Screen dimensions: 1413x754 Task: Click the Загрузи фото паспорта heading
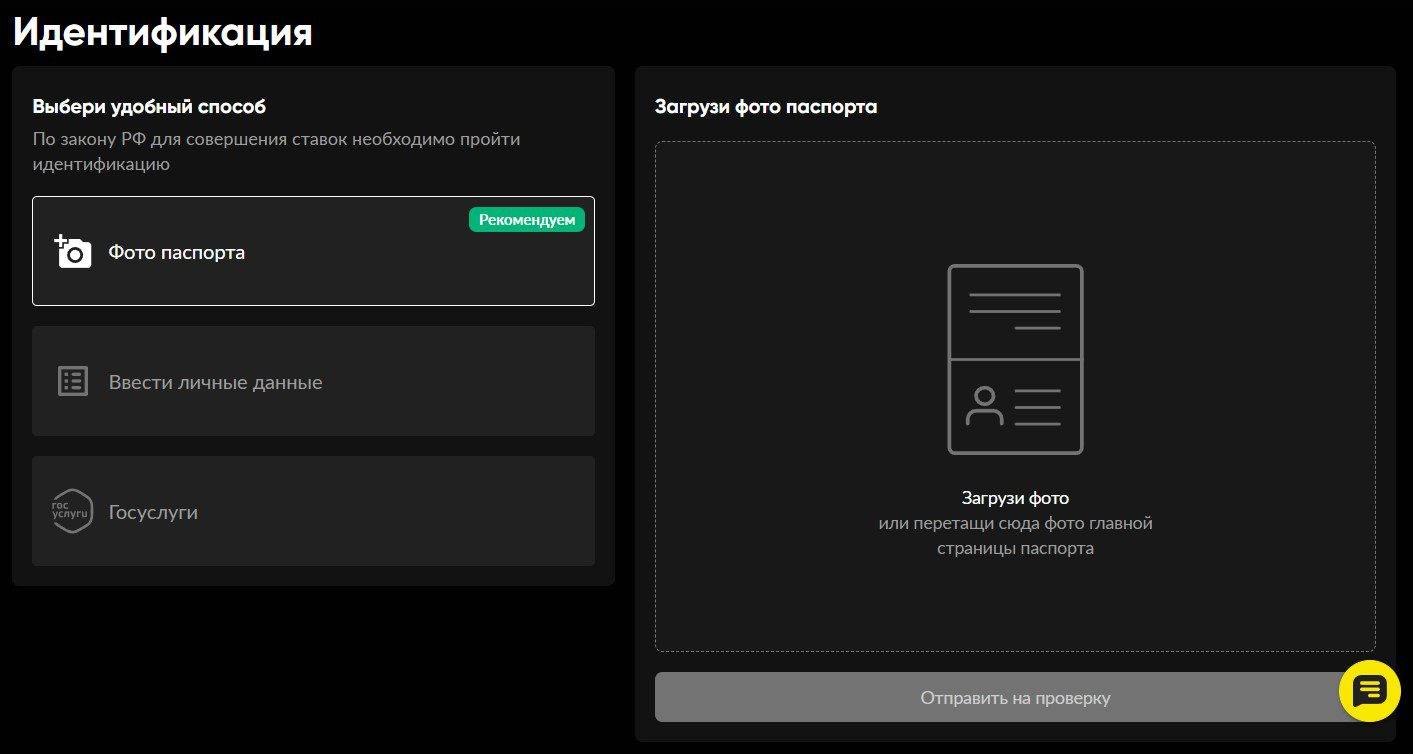click(x=766, y=106)
